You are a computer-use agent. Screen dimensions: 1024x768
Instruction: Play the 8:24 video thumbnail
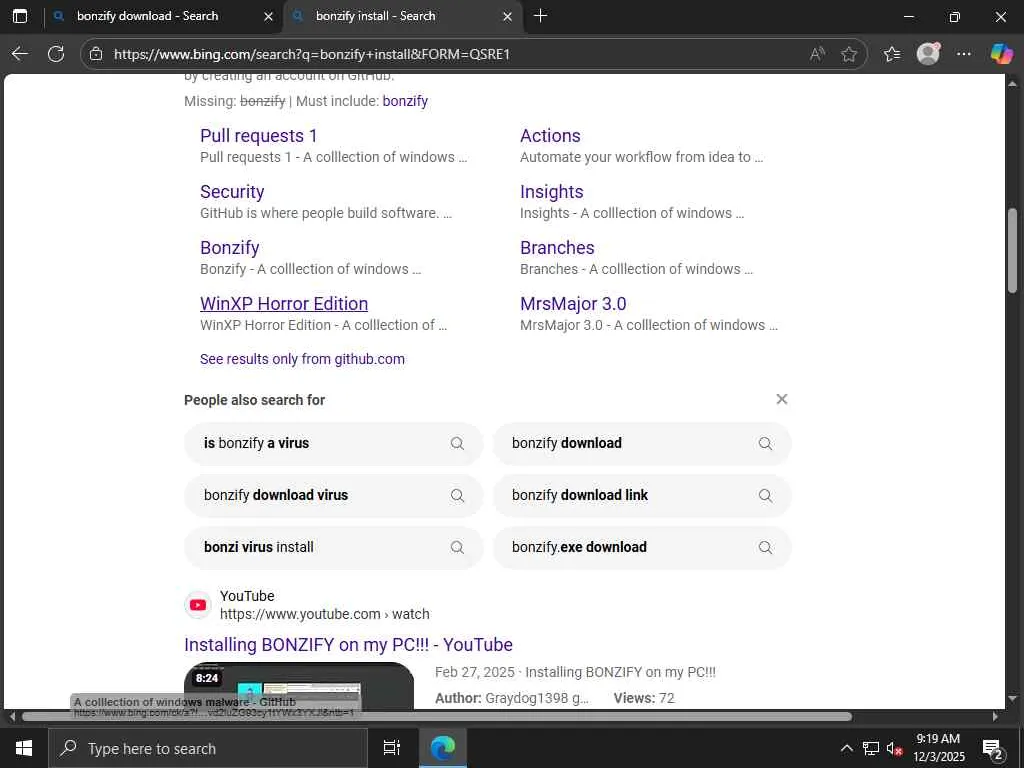[298, 686]
